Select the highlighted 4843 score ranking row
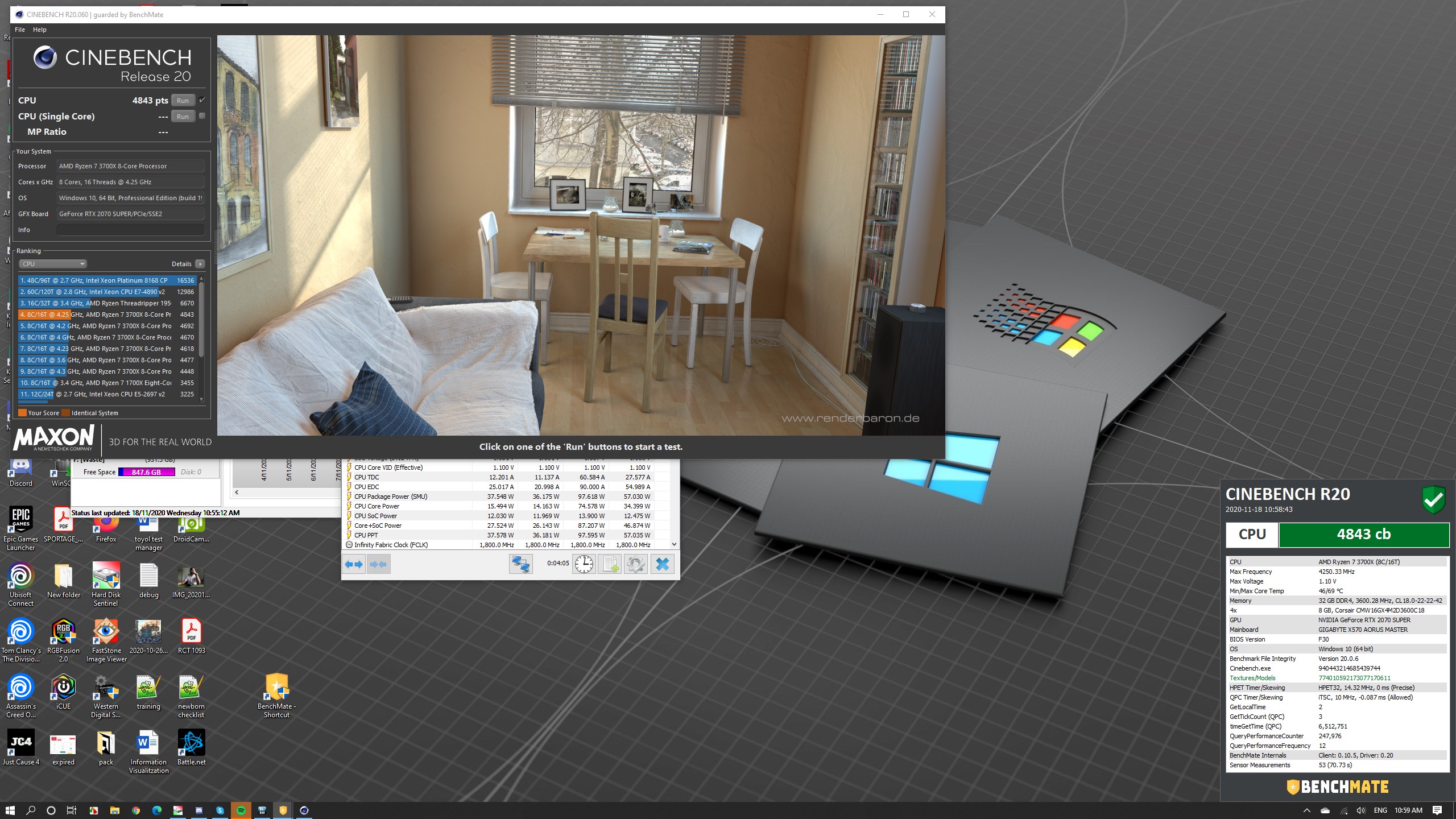This screenshot has width=1456, height=819. [107, 315]
